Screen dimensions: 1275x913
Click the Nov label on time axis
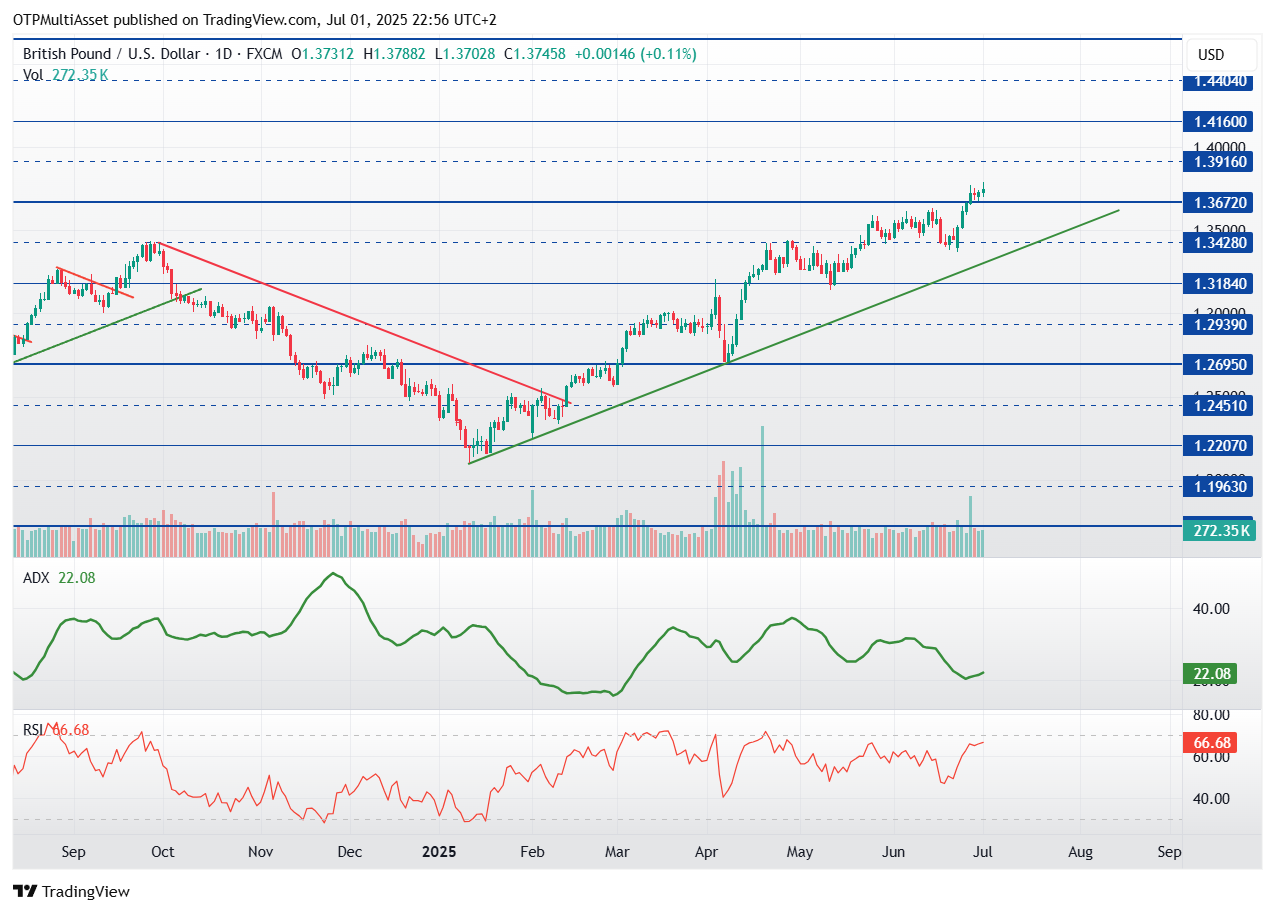[260, 853]
